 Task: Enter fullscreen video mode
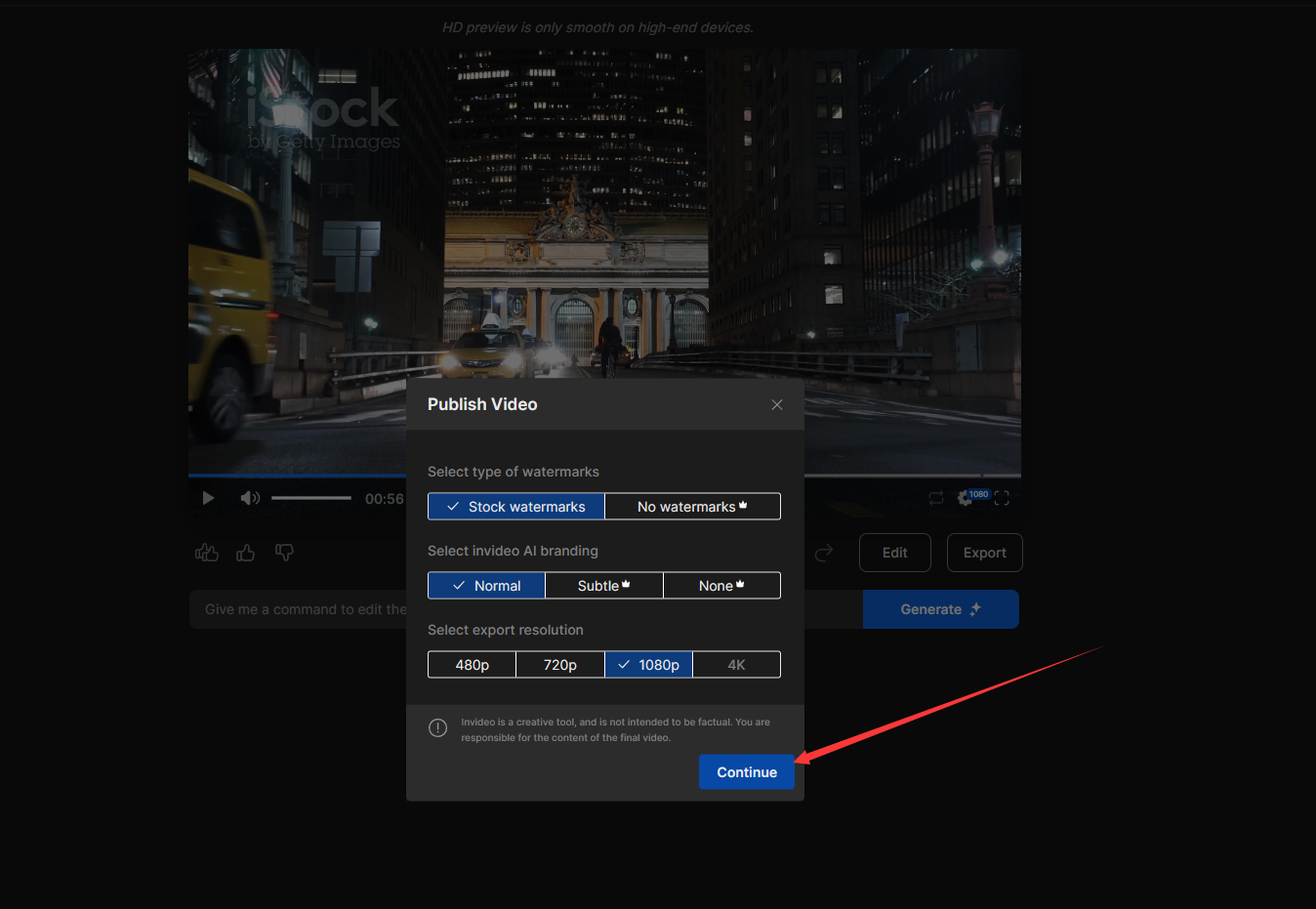click(x=1002, y=498)
